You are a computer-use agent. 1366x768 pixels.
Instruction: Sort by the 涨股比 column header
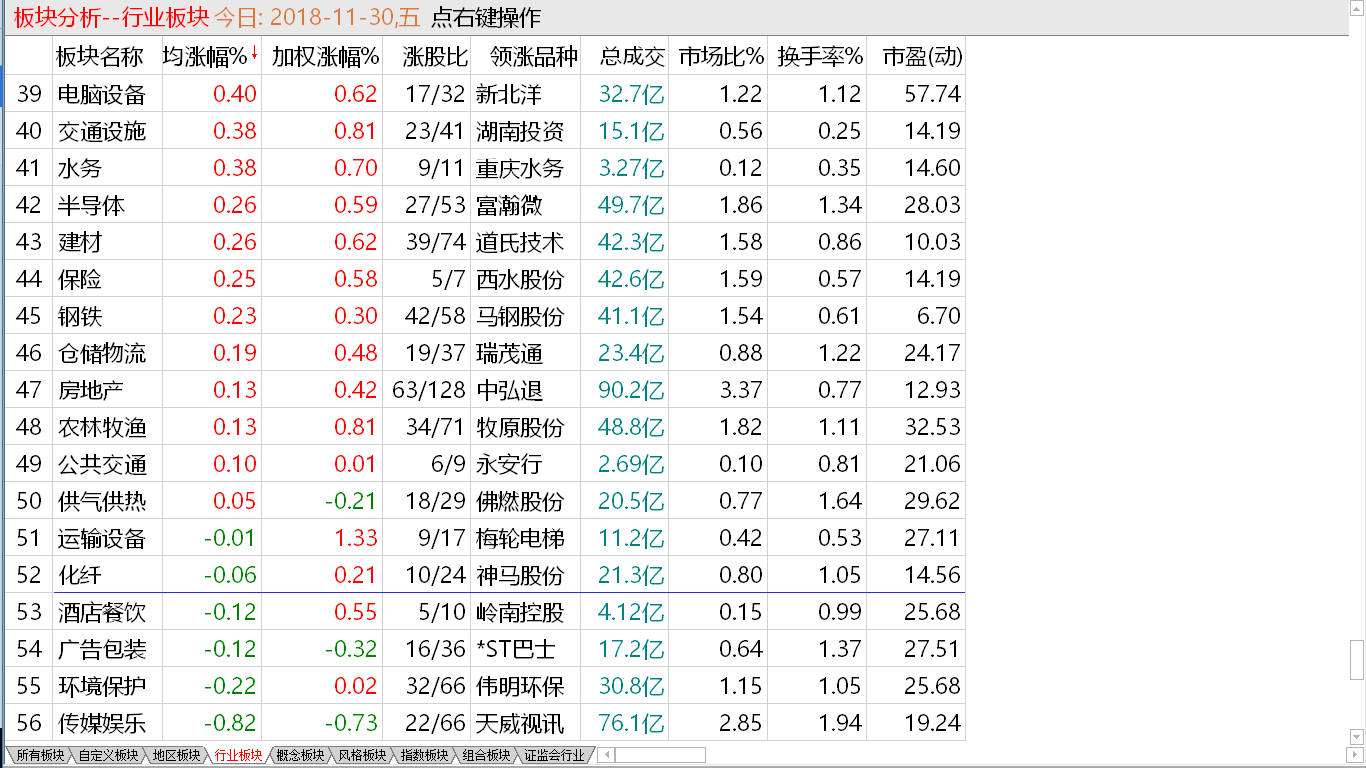click(x=436, y=57)
